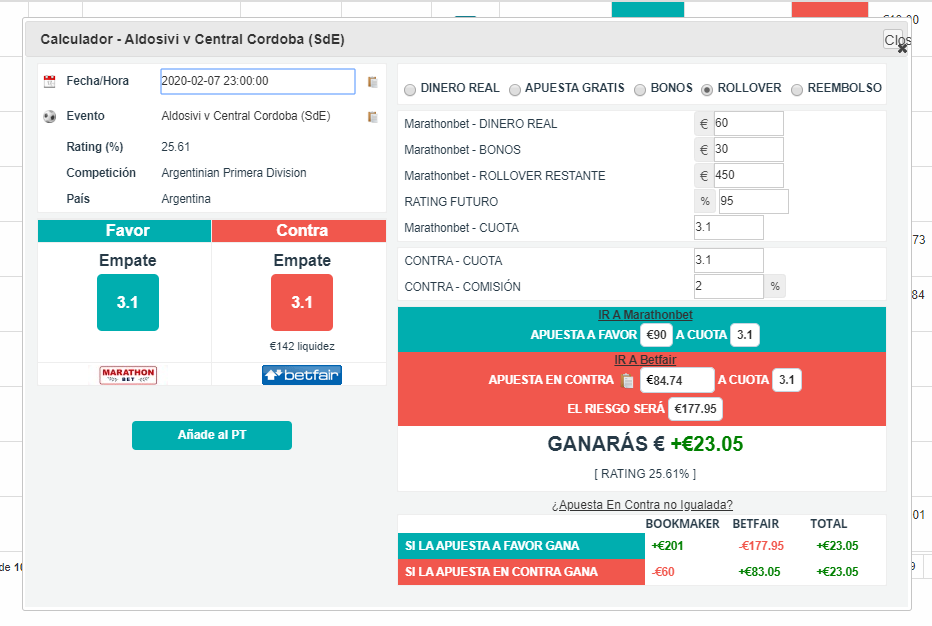
Task: Copy the event name with clipboard icon
Action: tap(373, 117)
